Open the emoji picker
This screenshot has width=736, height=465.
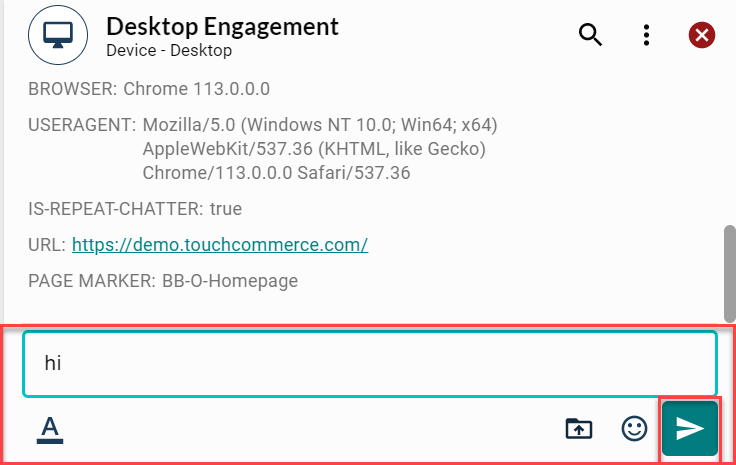[x=634, y=429]
